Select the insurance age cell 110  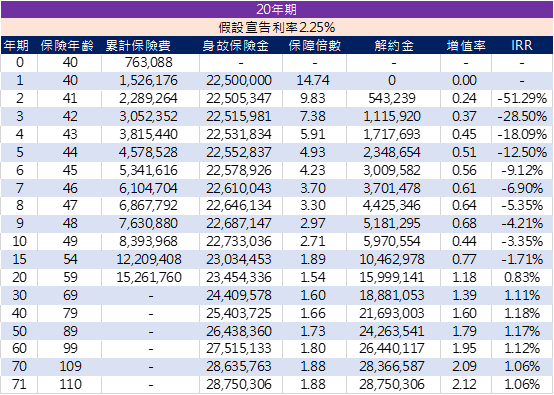click(70, 385)
